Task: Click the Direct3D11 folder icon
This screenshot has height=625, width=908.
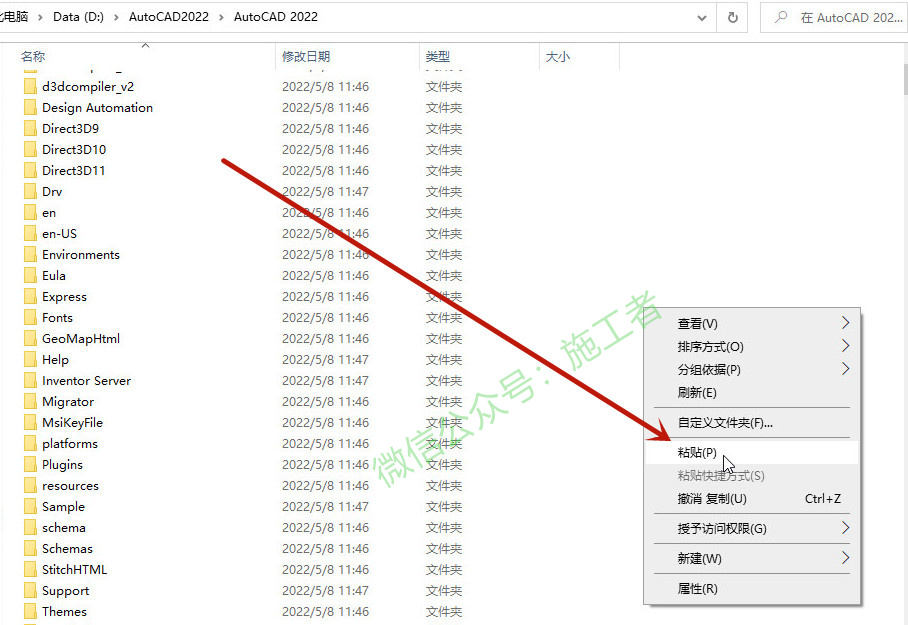Action: click(x=31, y=171)
